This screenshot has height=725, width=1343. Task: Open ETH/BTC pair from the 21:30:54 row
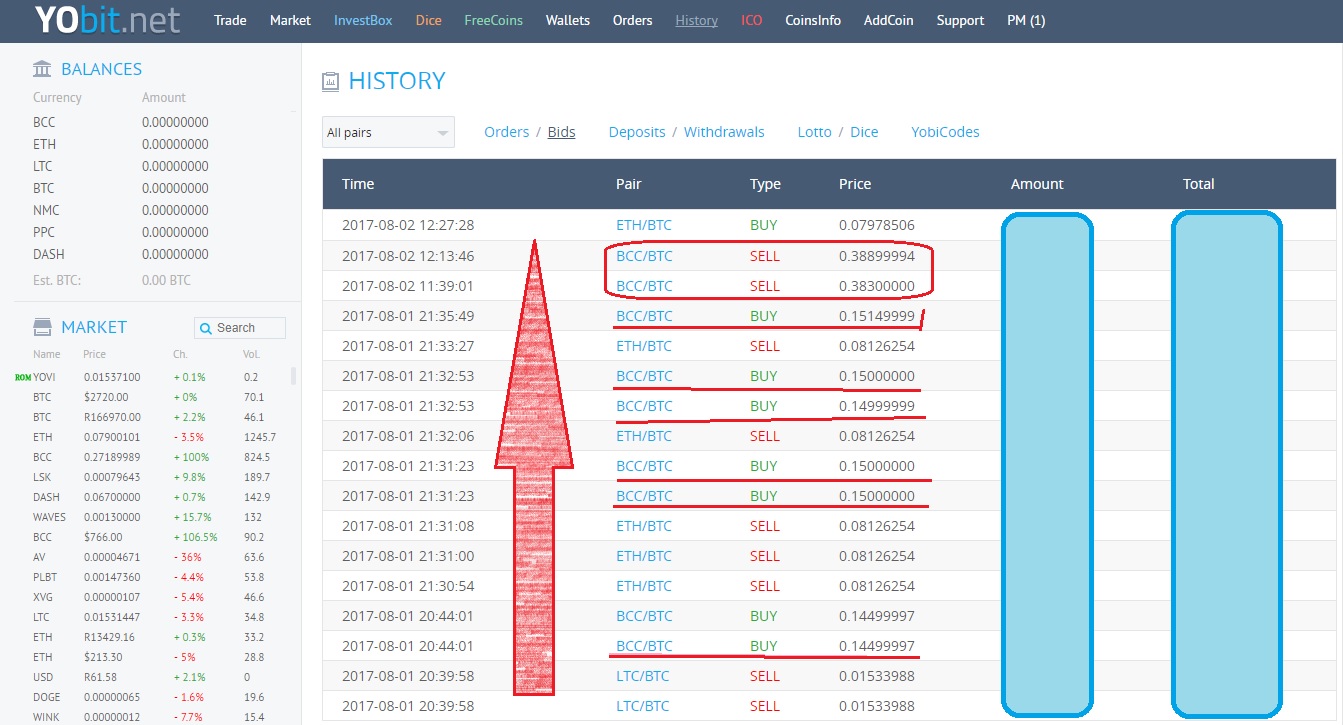(x=644, y=586)
